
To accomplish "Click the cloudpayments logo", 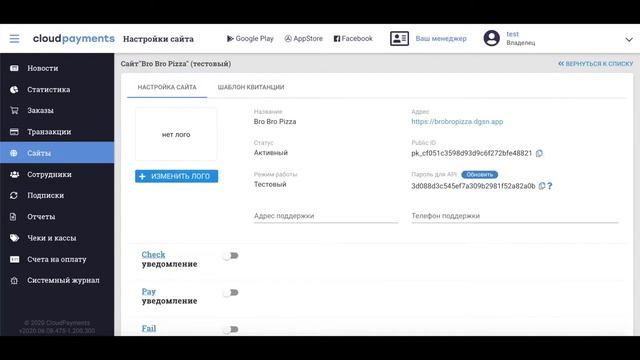I will (x=73, y=38).
